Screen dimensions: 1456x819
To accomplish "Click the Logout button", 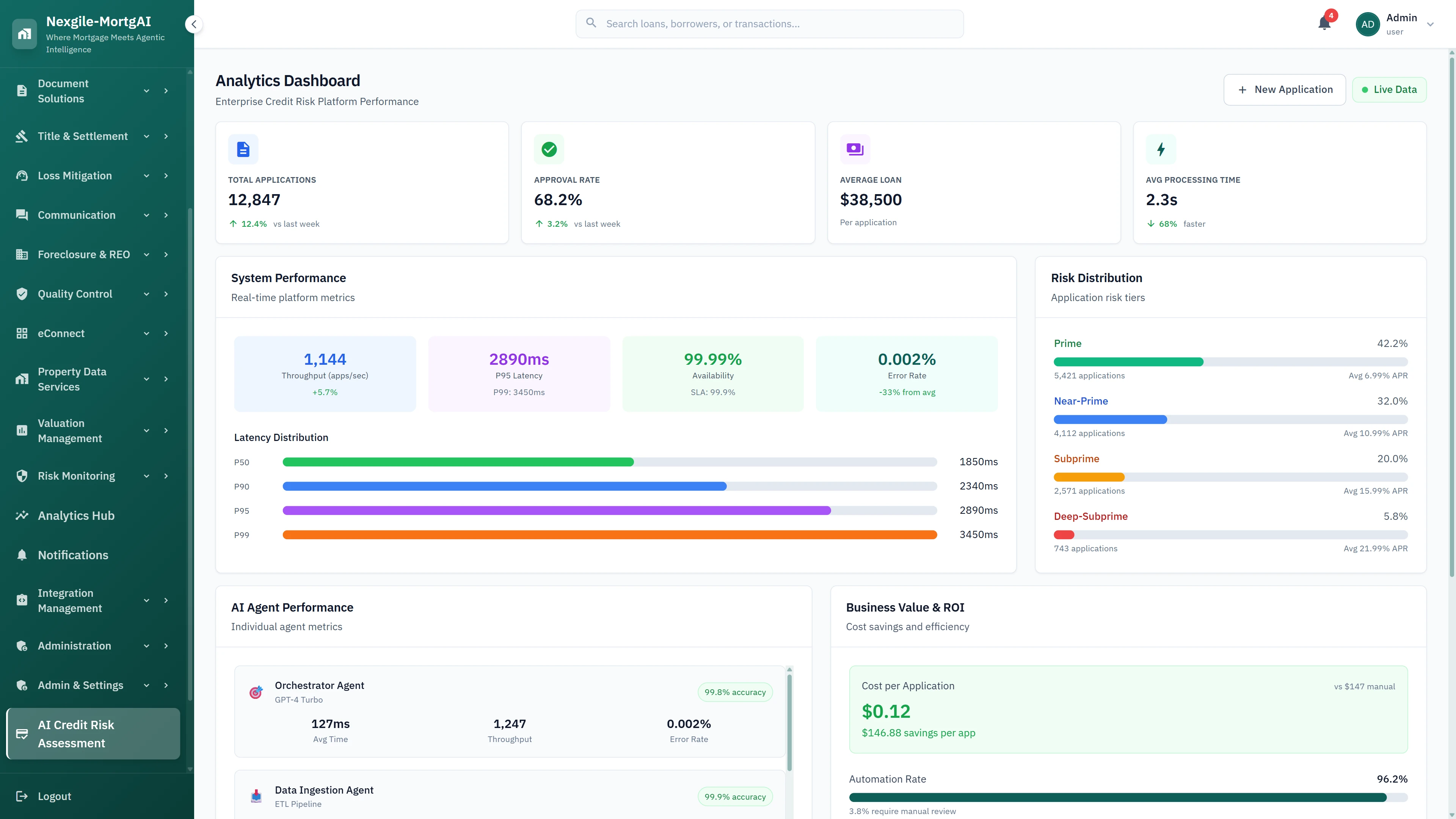I will pos(54,796).
